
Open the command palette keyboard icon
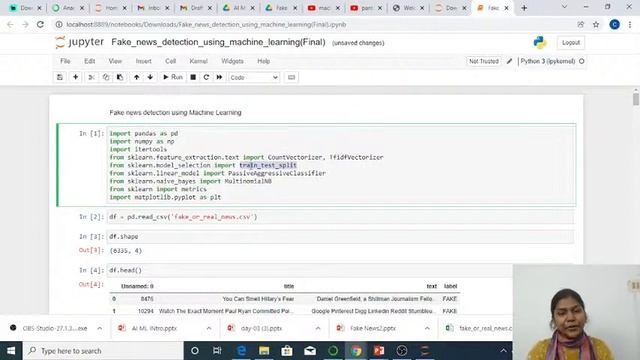291,77
